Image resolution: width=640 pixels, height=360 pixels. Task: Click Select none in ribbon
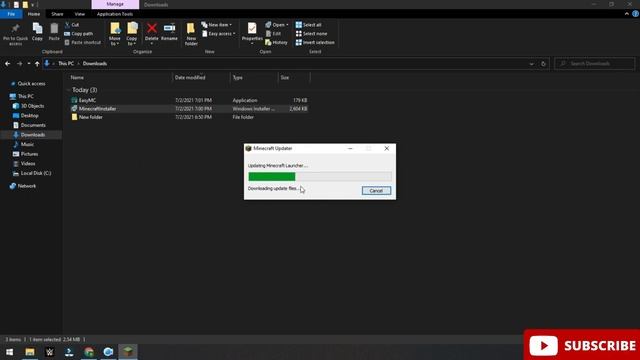[311, 33]
